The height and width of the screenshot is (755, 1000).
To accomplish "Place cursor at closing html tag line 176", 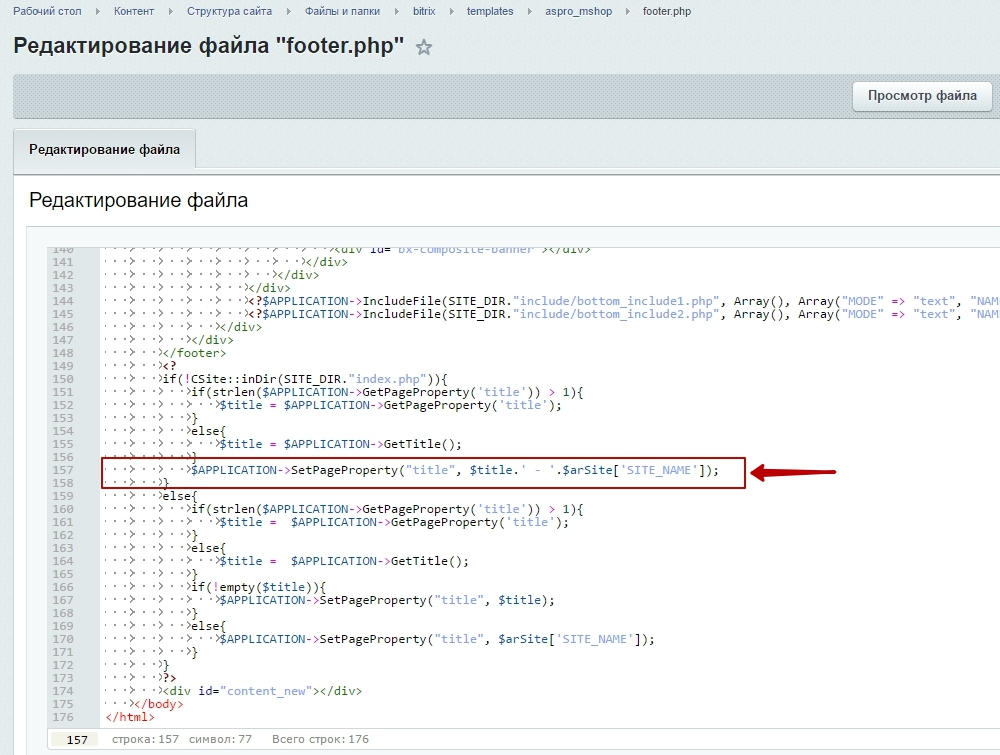I will [x=130, y=717].
